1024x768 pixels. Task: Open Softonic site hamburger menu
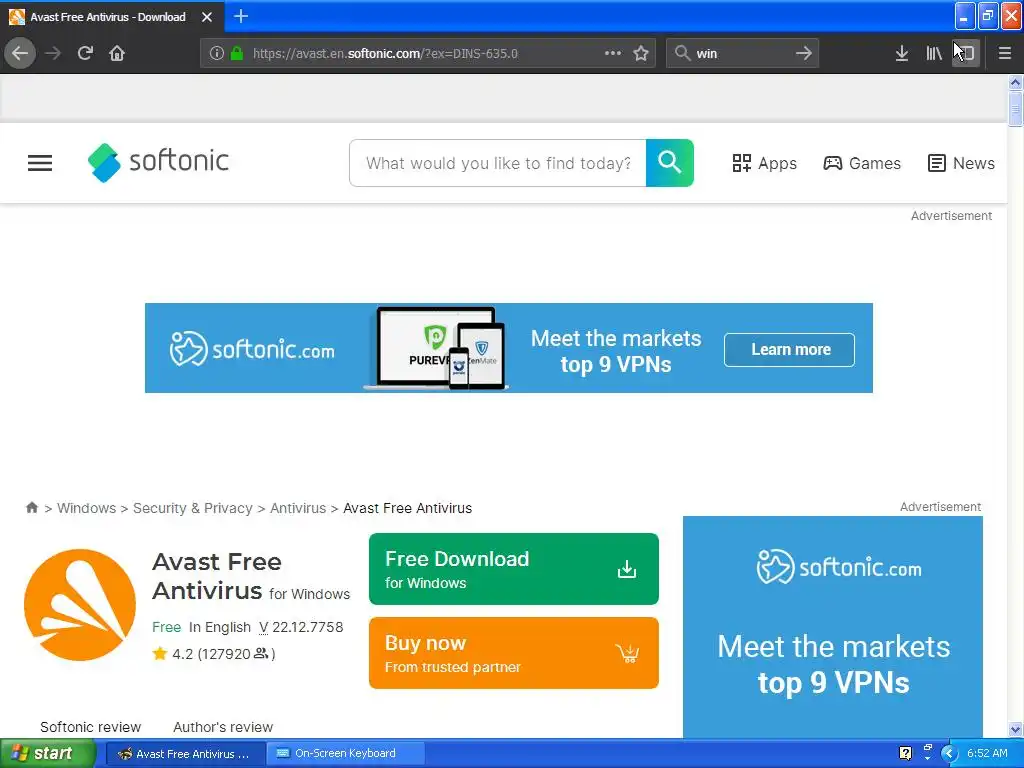click(x=40, y=163)
